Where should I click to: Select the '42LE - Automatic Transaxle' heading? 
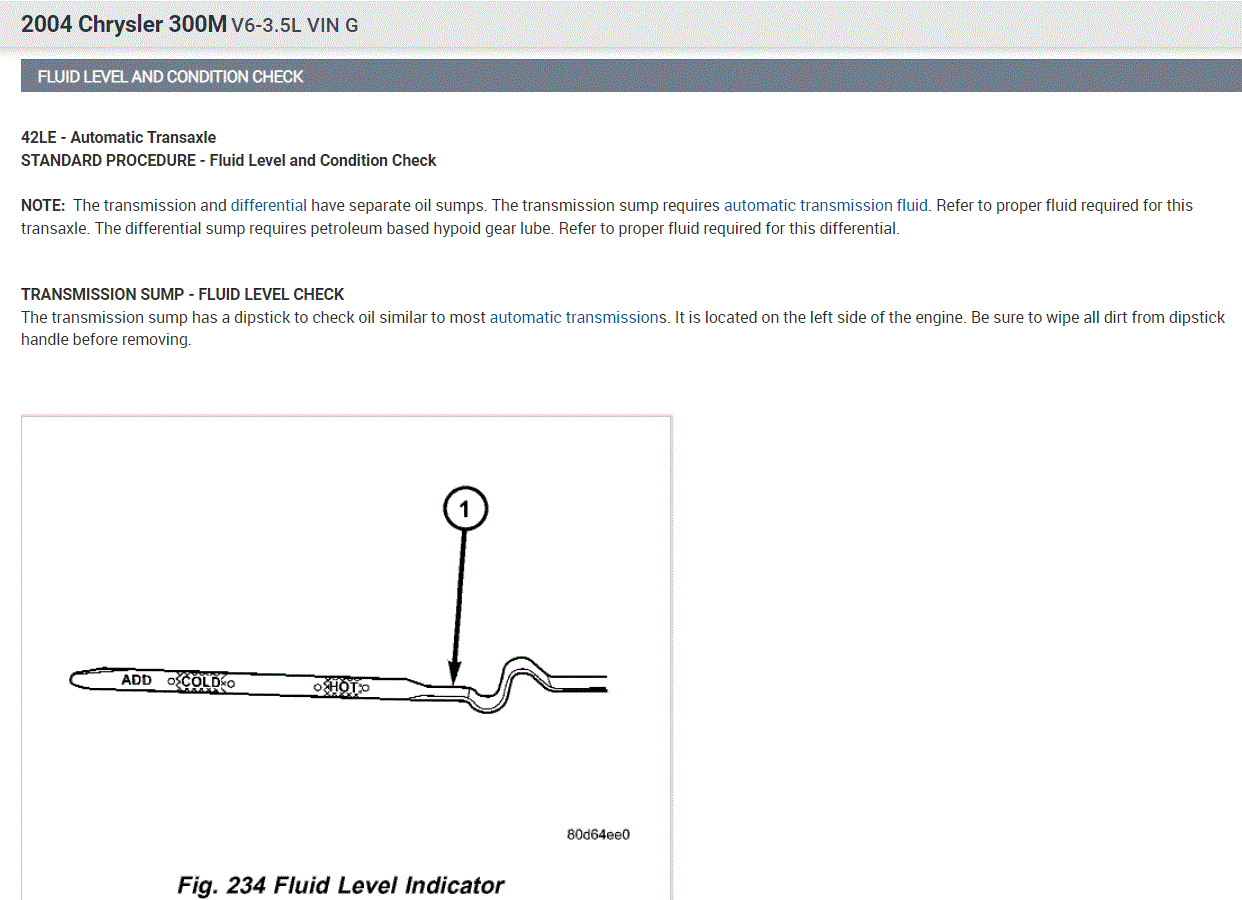tap(118, 137)
